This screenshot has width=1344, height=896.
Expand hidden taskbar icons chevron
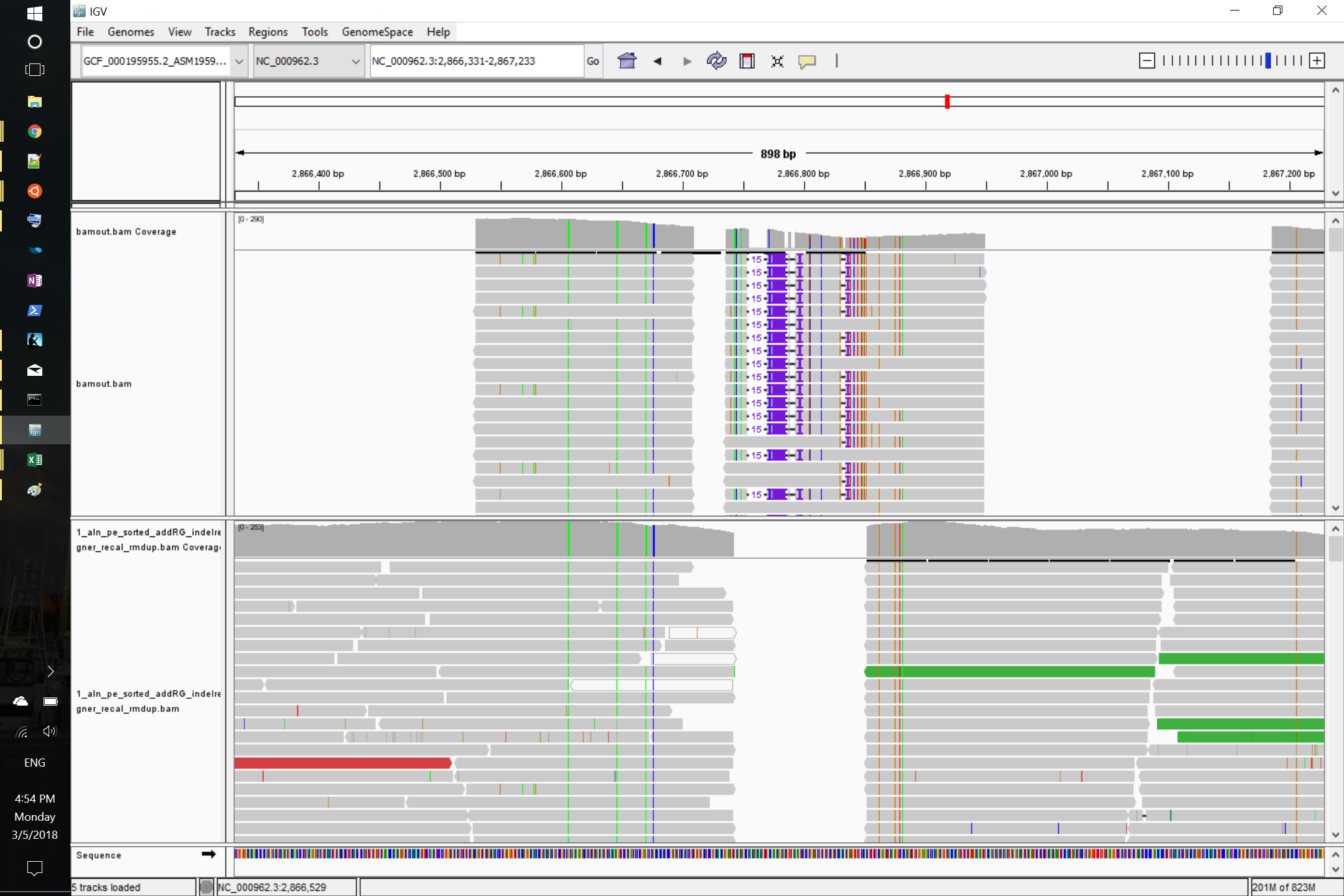click(50, 671)
